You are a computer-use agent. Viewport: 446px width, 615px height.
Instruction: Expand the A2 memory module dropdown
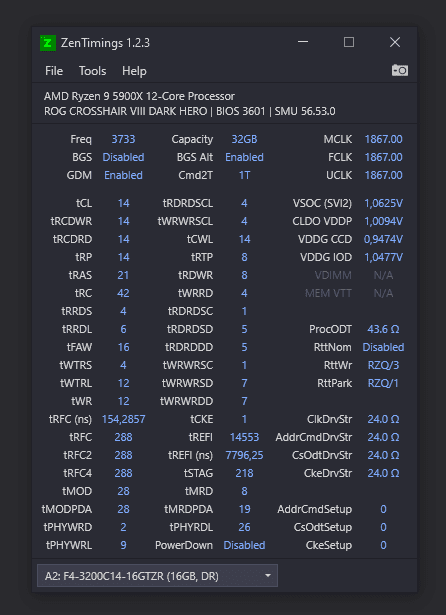(157, 575)
